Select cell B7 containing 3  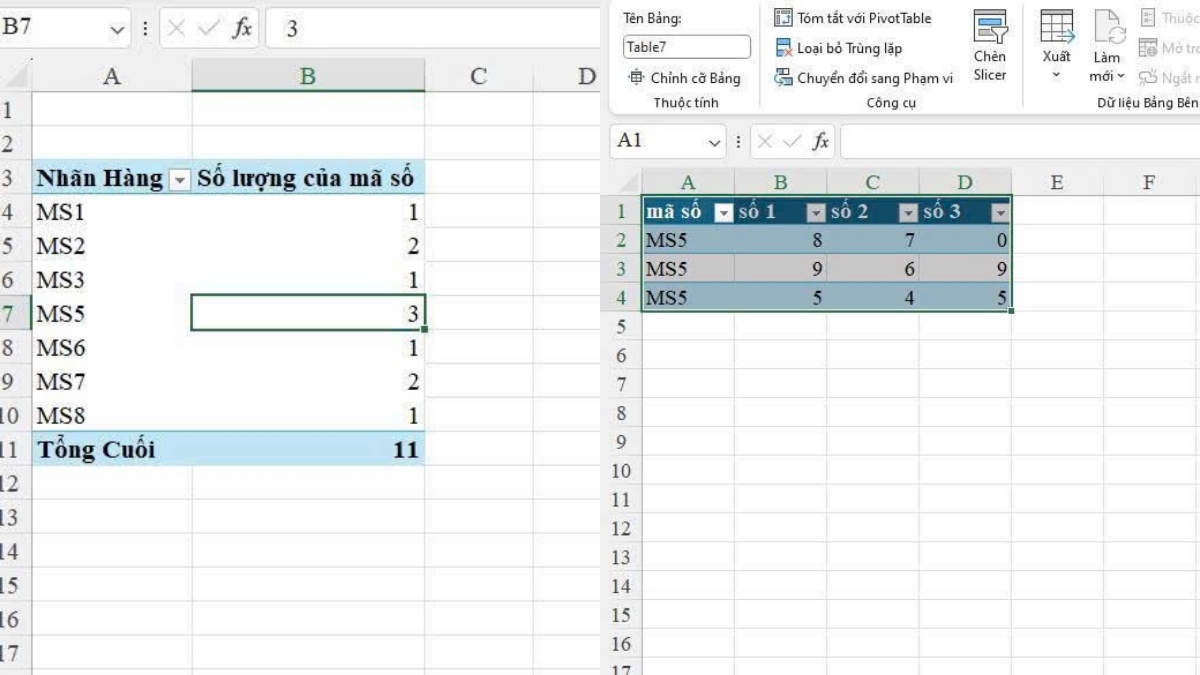coord(308,313)
